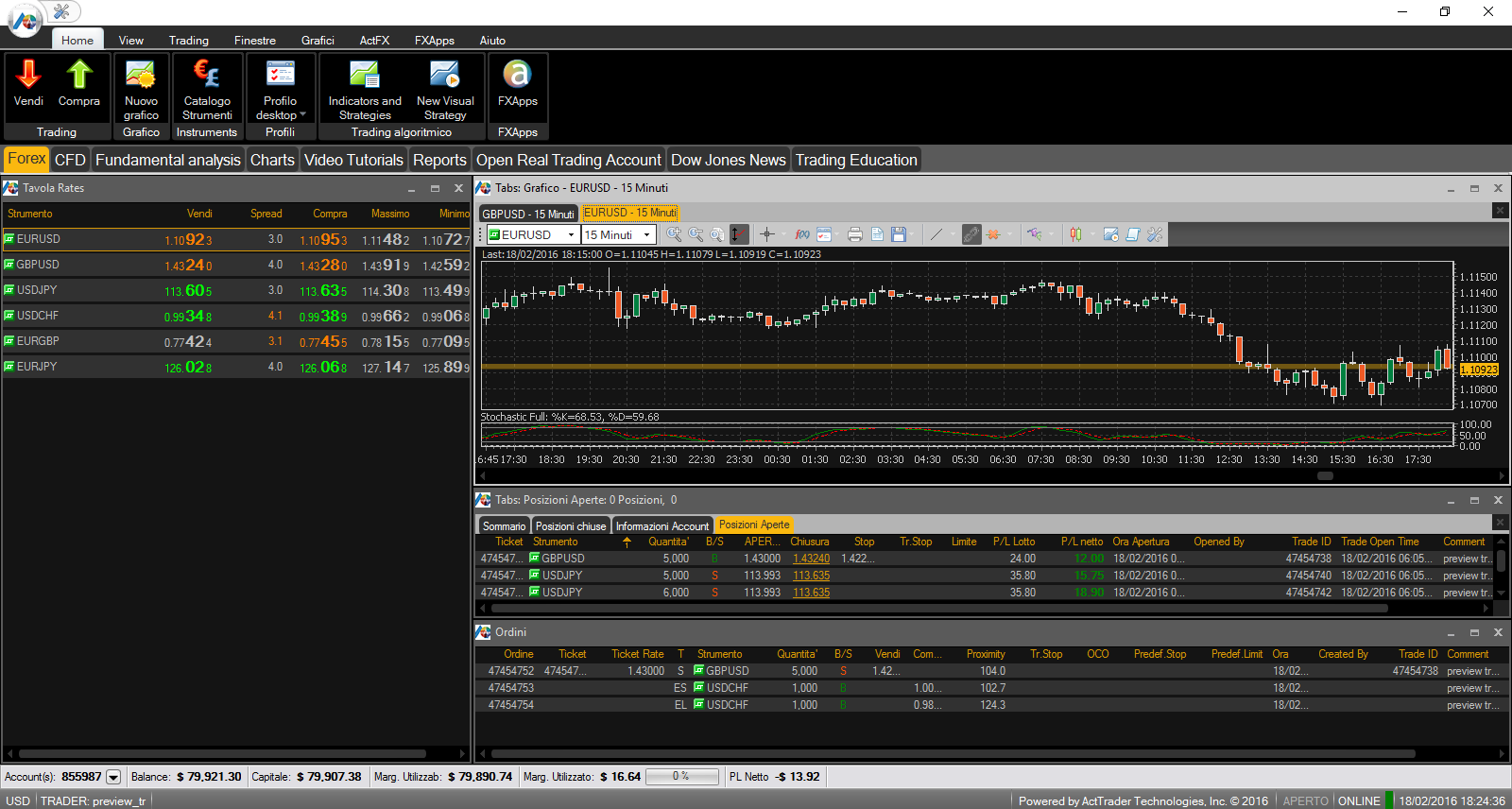Viewport: 1512px width, 809px height.
Task: Expand line drawing tool dropdown arrow
Action: click(x=952, y=234)
